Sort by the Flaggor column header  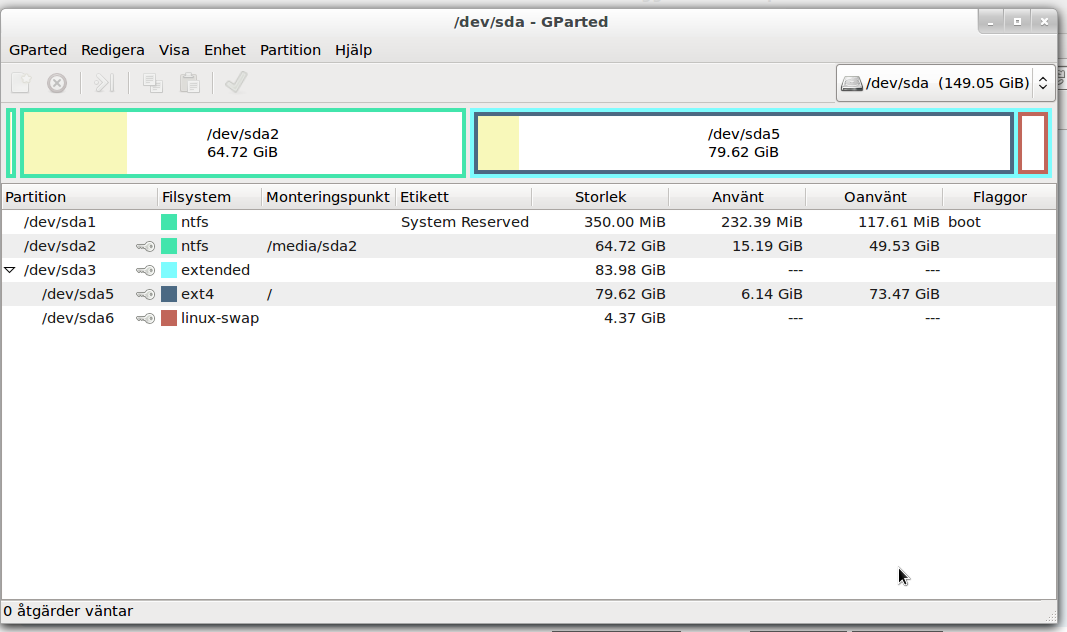point(999,197)
